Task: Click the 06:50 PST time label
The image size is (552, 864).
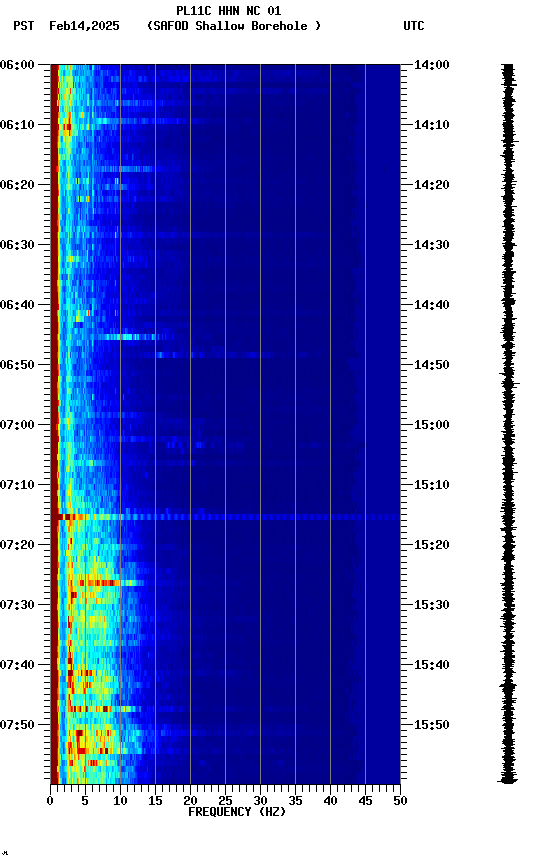Action: (x=17, y=365)
